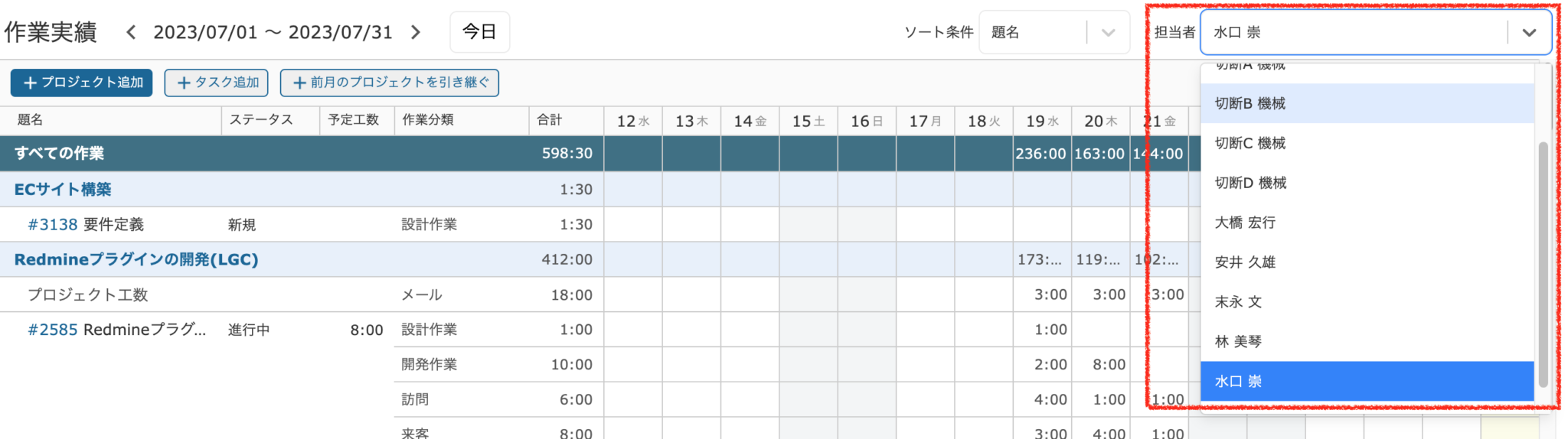Screen dimensions: 1568x439
Task: Collapse the 担当者 dropdown arrow
Action: point(1529,32)
